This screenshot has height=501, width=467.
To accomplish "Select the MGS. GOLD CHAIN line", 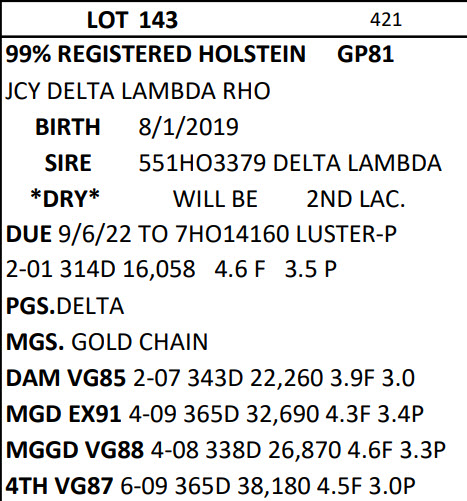I will 107,342.
